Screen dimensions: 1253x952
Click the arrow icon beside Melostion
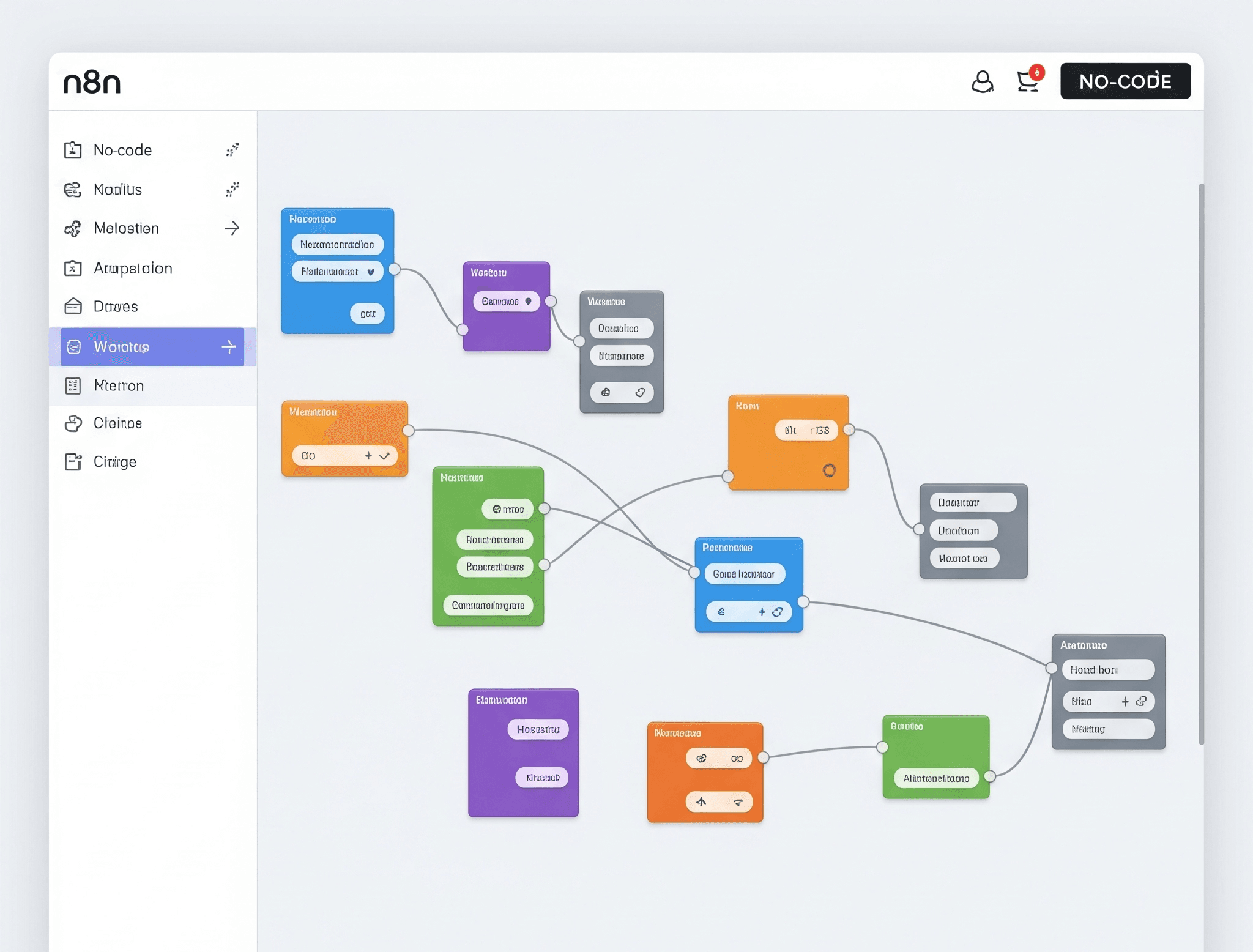tap(232, 228)
